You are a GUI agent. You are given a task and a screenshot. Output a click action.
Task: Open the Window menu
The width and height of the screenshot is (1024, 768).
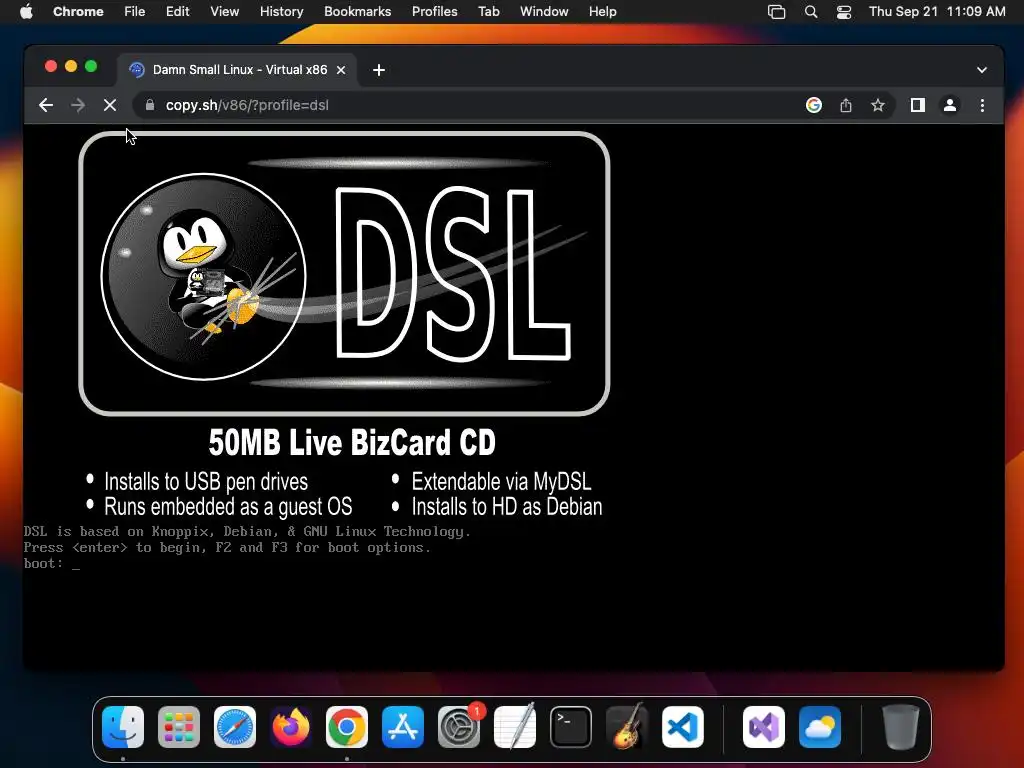pyautogui.click(x=544, y=11)
